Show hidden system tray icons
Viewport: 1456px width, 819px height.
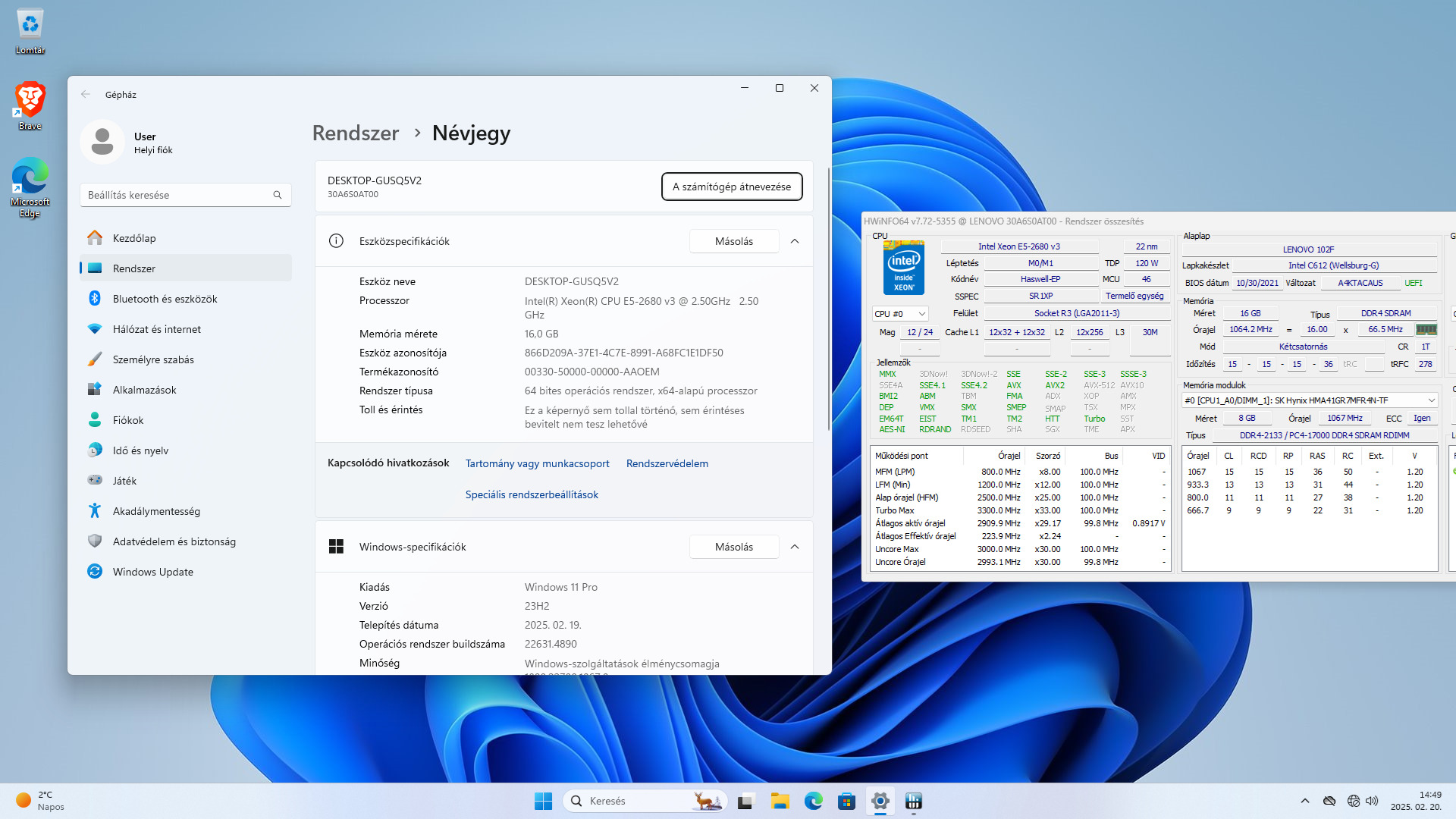(x=1304, y=801)
